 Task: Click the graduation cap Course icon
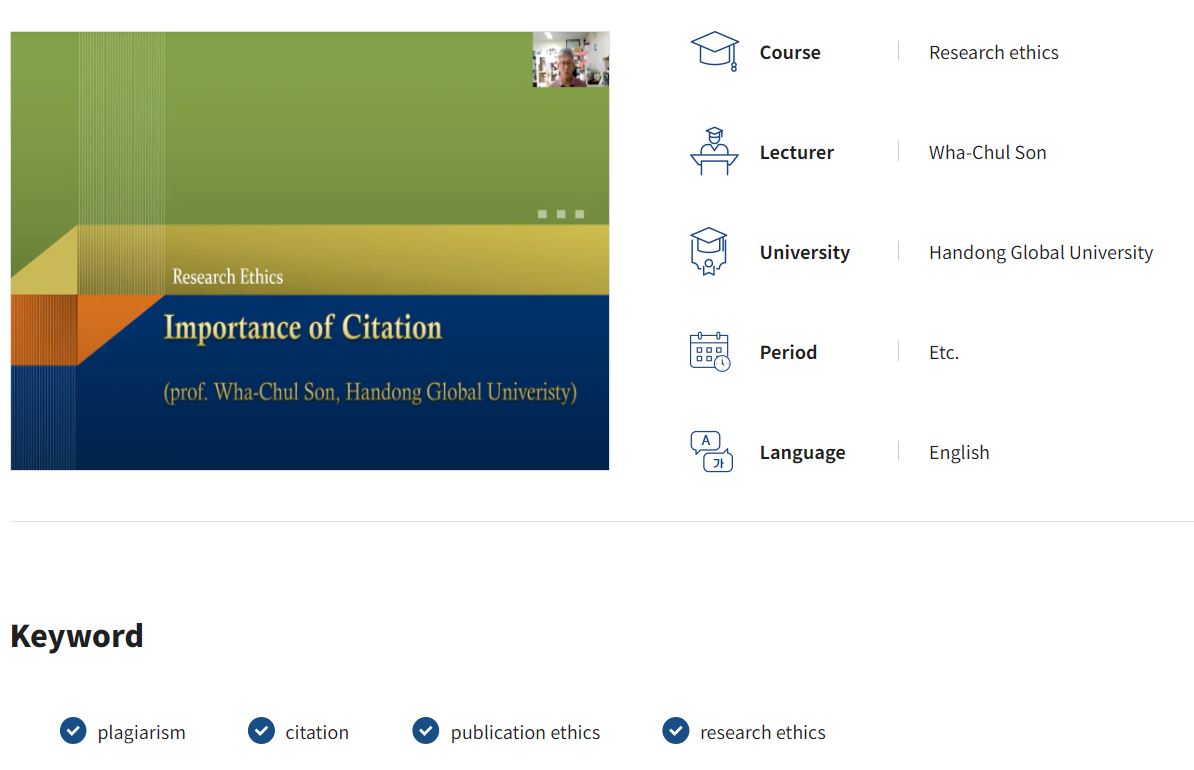tap(714, 51)
